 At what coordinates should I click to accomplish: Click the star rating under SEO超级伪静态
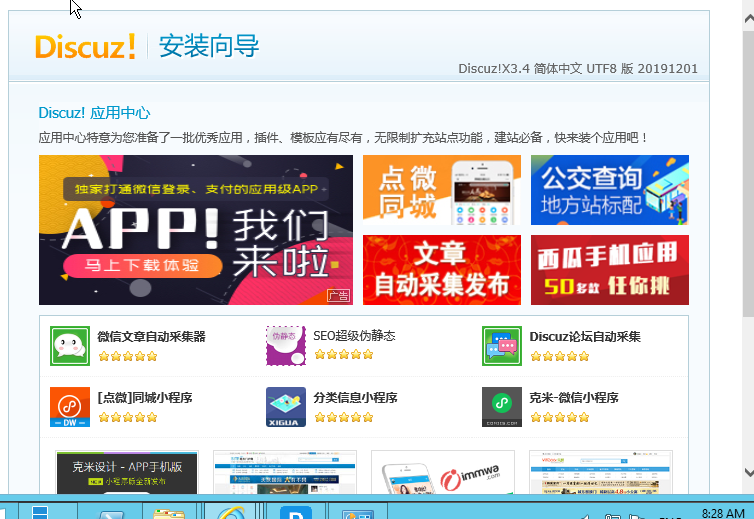[344, 355]
